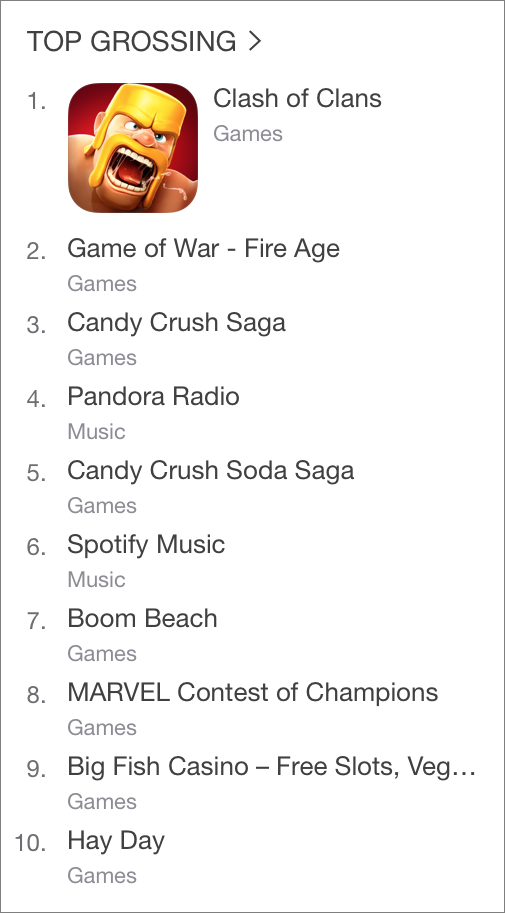Open Candy Crush Saga listing
This screenshot has width=505, height=913.
176,323
